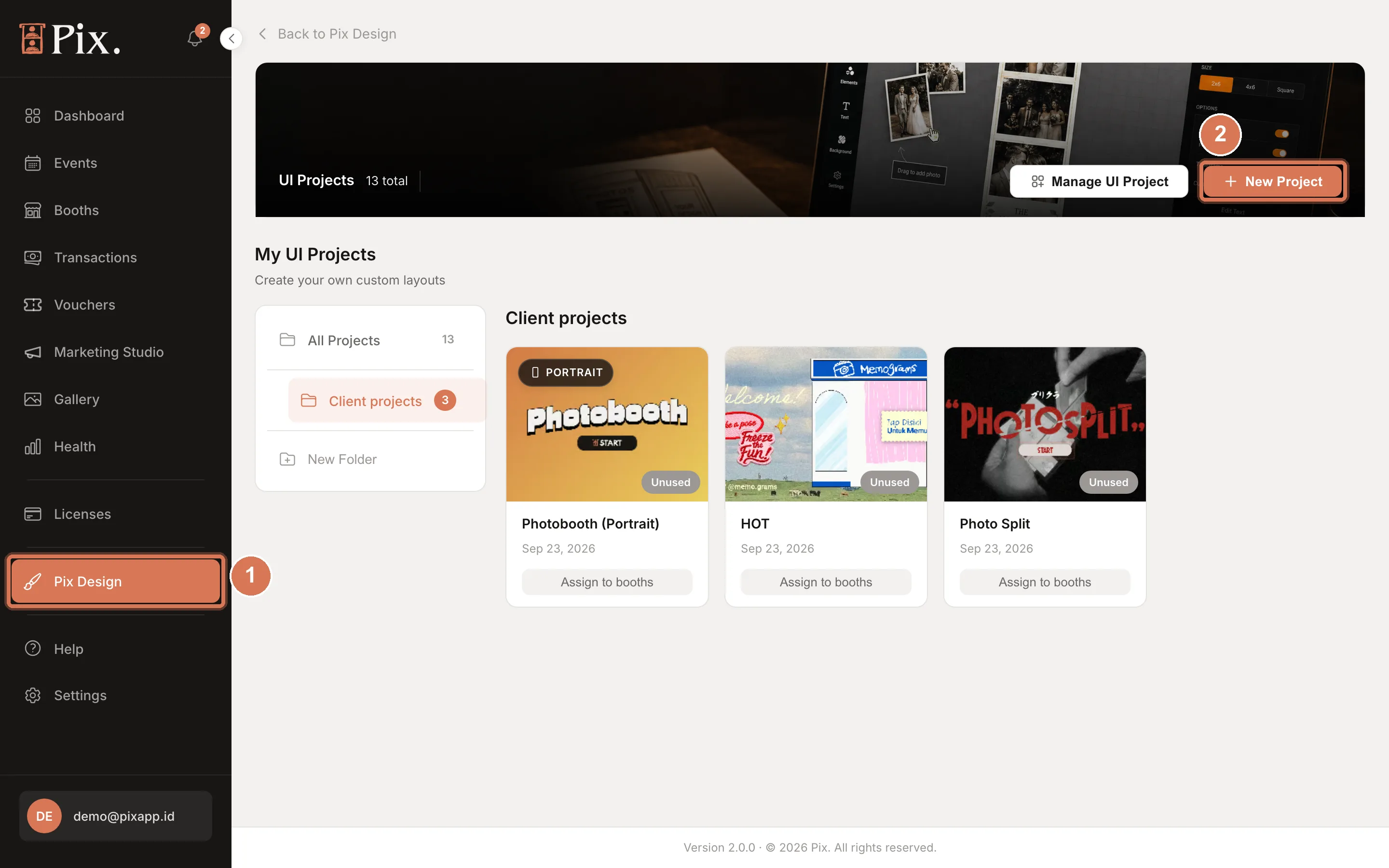Click the Photo Split project title

tap(994, 524)
